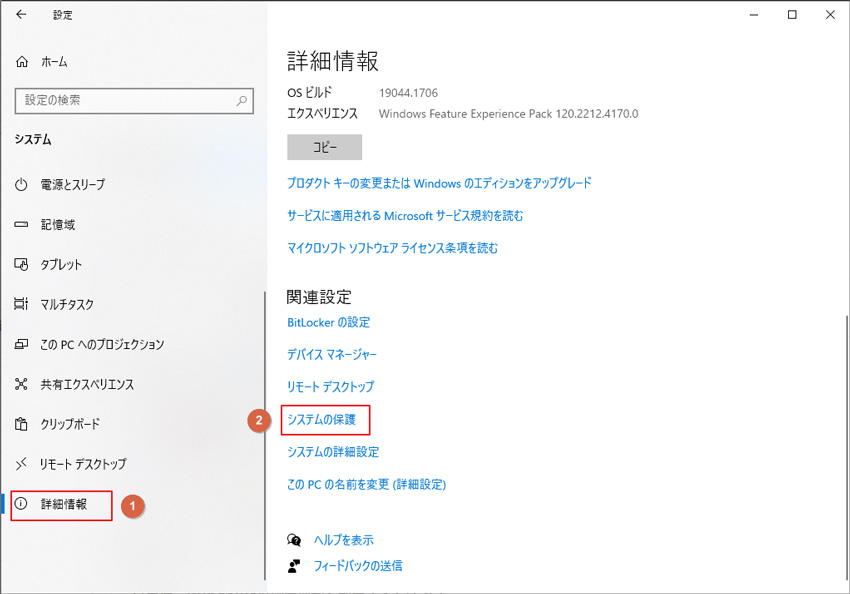Click the エクスペリエンス label
Viewport: 850px width, 594px height.
coord(323,114)
